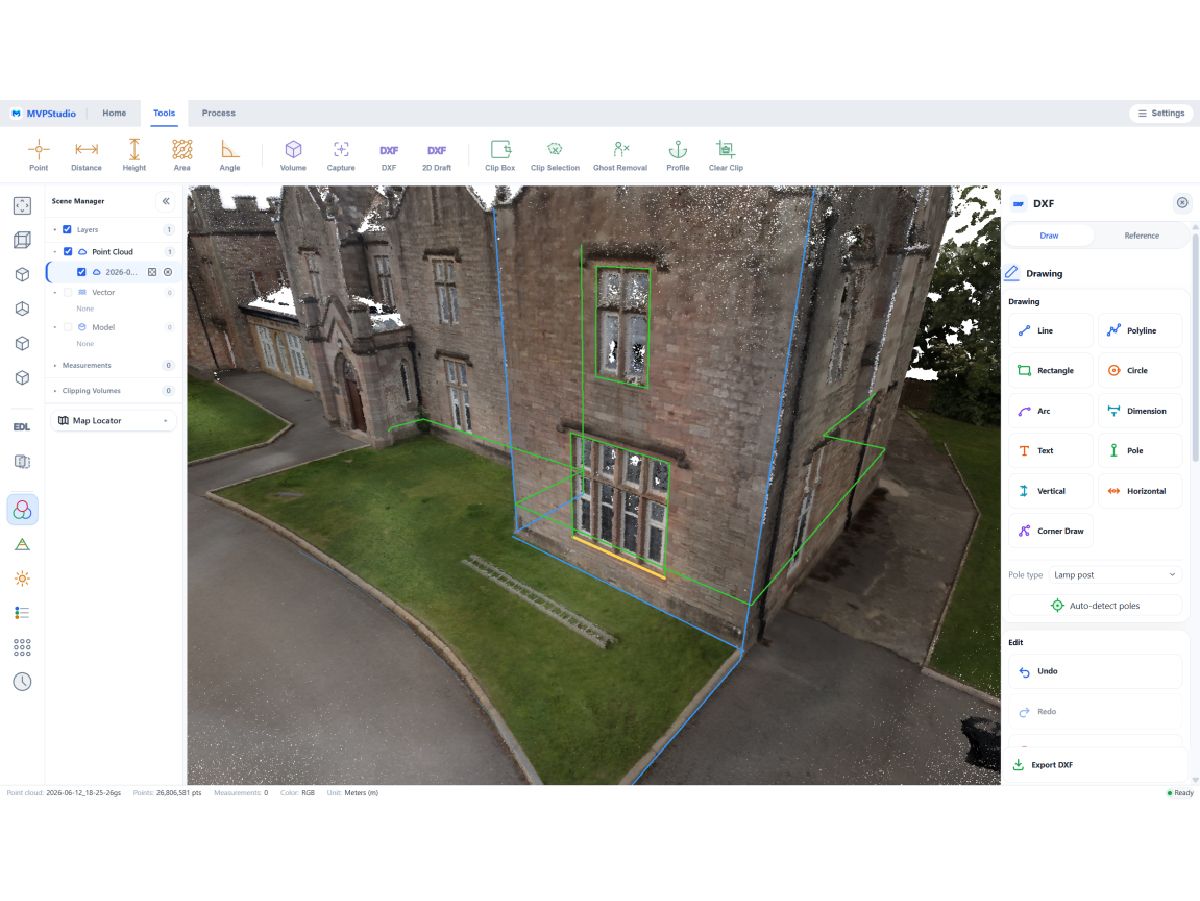Select the Distance measurement tool

86,155
